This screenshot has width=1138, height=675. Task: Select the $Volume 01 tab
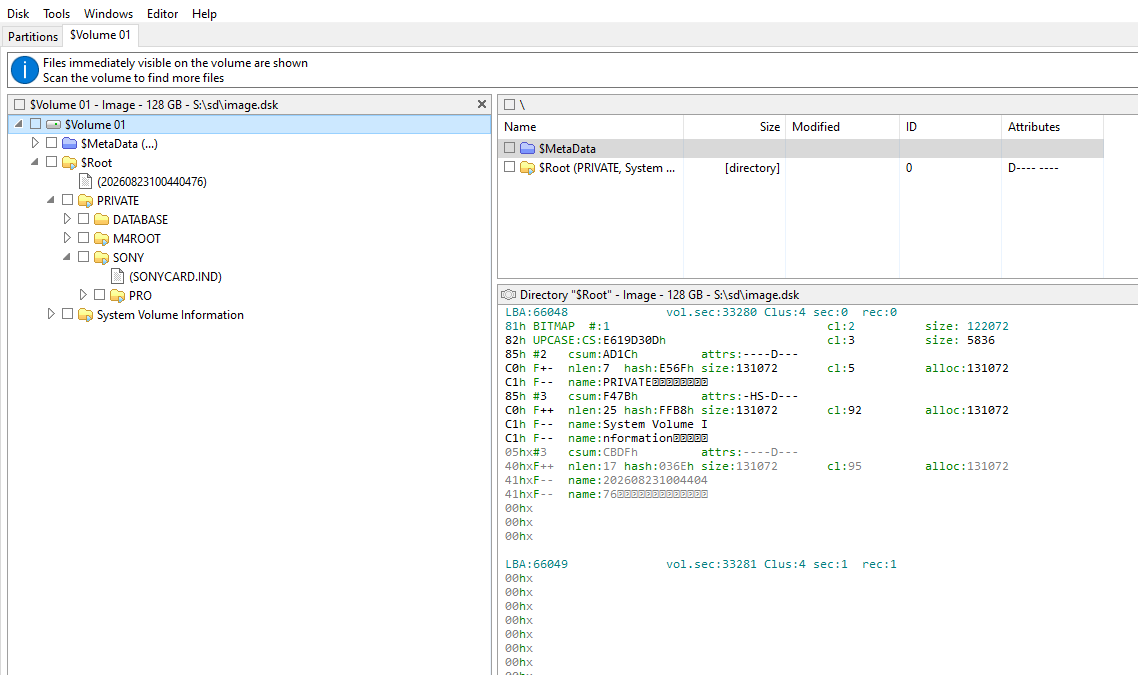(x=100, y=35)
